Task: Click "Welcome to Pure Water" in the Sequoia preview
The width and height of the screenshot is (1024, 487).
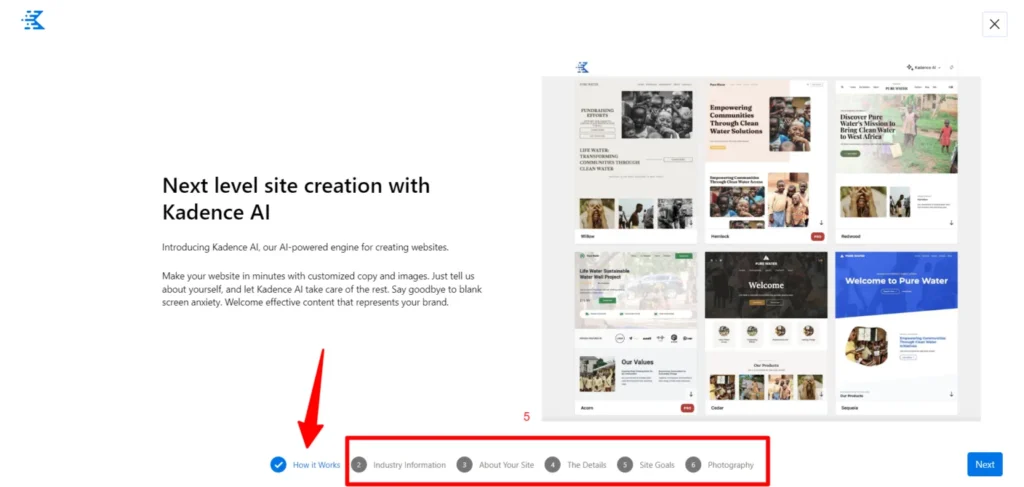Action: (x=896, y=281)
